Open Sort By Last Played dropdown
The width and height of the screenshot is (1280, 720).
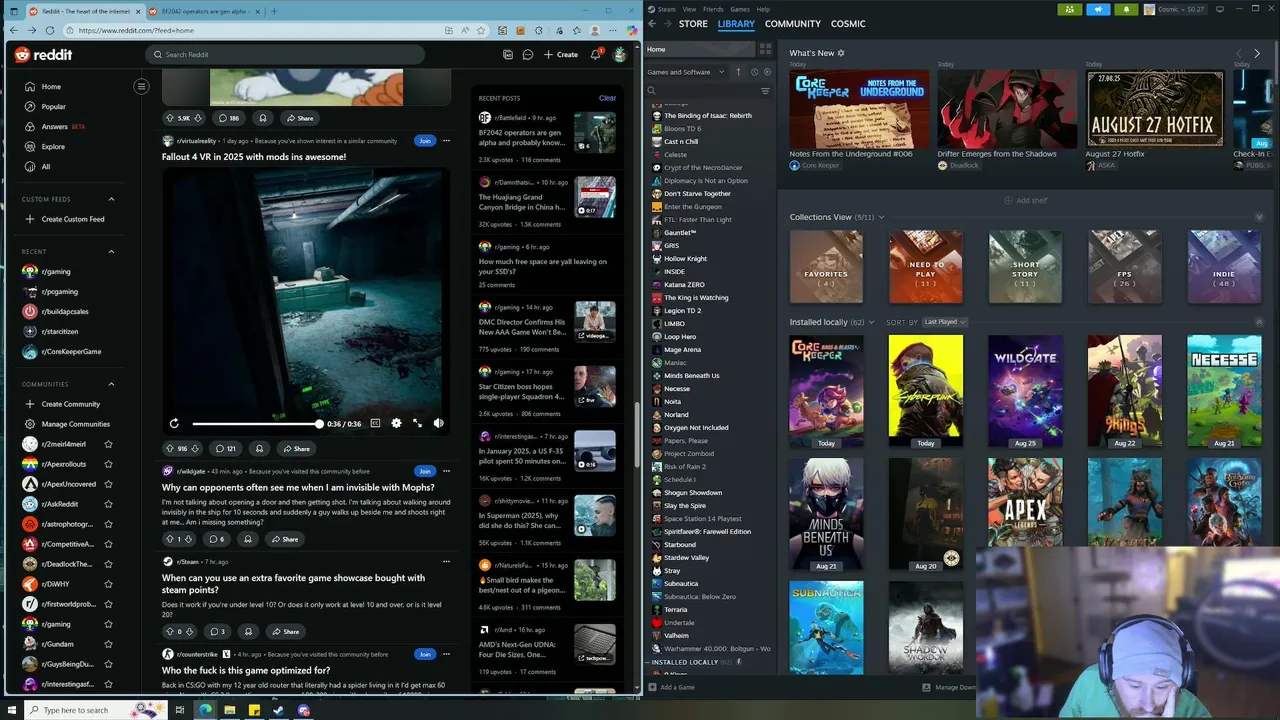pos(944,322)
